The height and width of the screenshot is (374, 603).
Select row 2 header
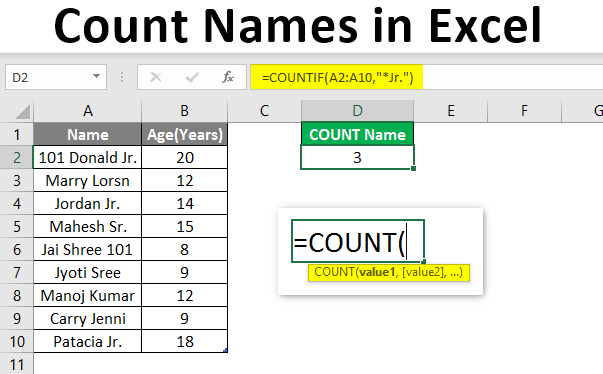point(17,158)
